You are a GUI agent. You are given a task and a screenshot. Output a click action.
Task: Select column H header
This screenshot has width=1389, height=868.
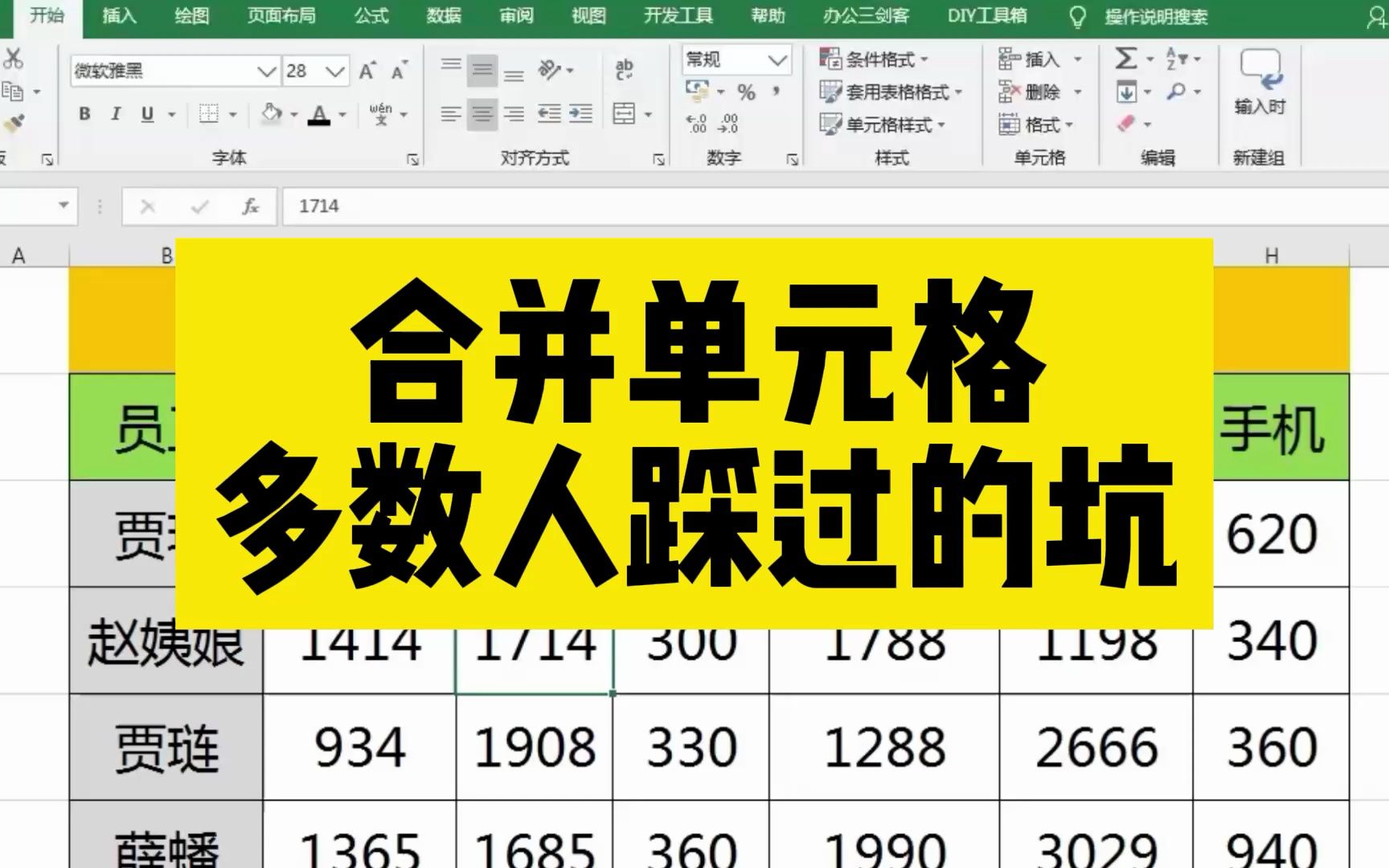click(1272, 256)
